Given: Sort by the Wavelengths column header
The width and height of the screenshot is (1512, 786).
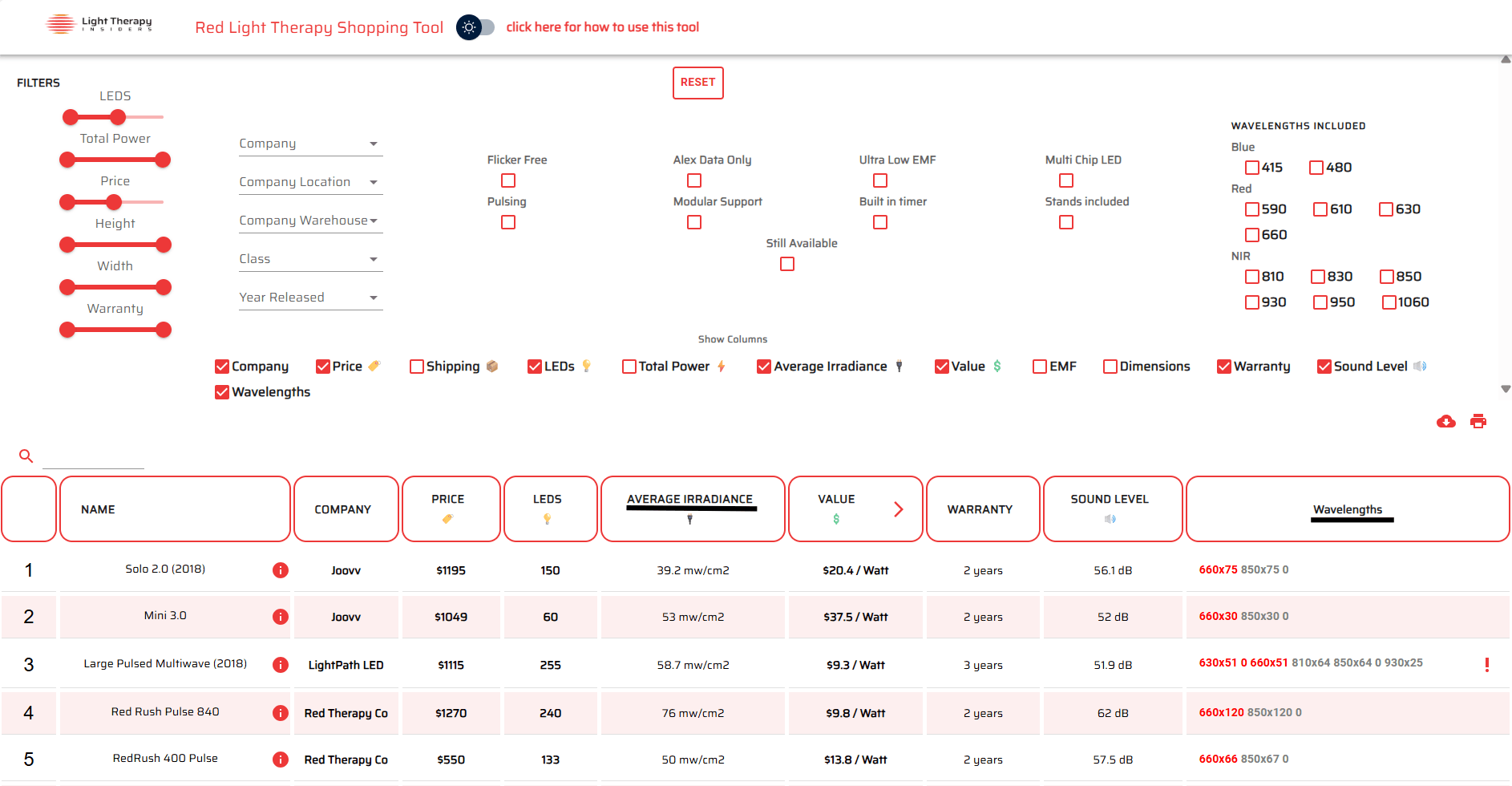Looking at the screenshot, I should click(1348, 509).
